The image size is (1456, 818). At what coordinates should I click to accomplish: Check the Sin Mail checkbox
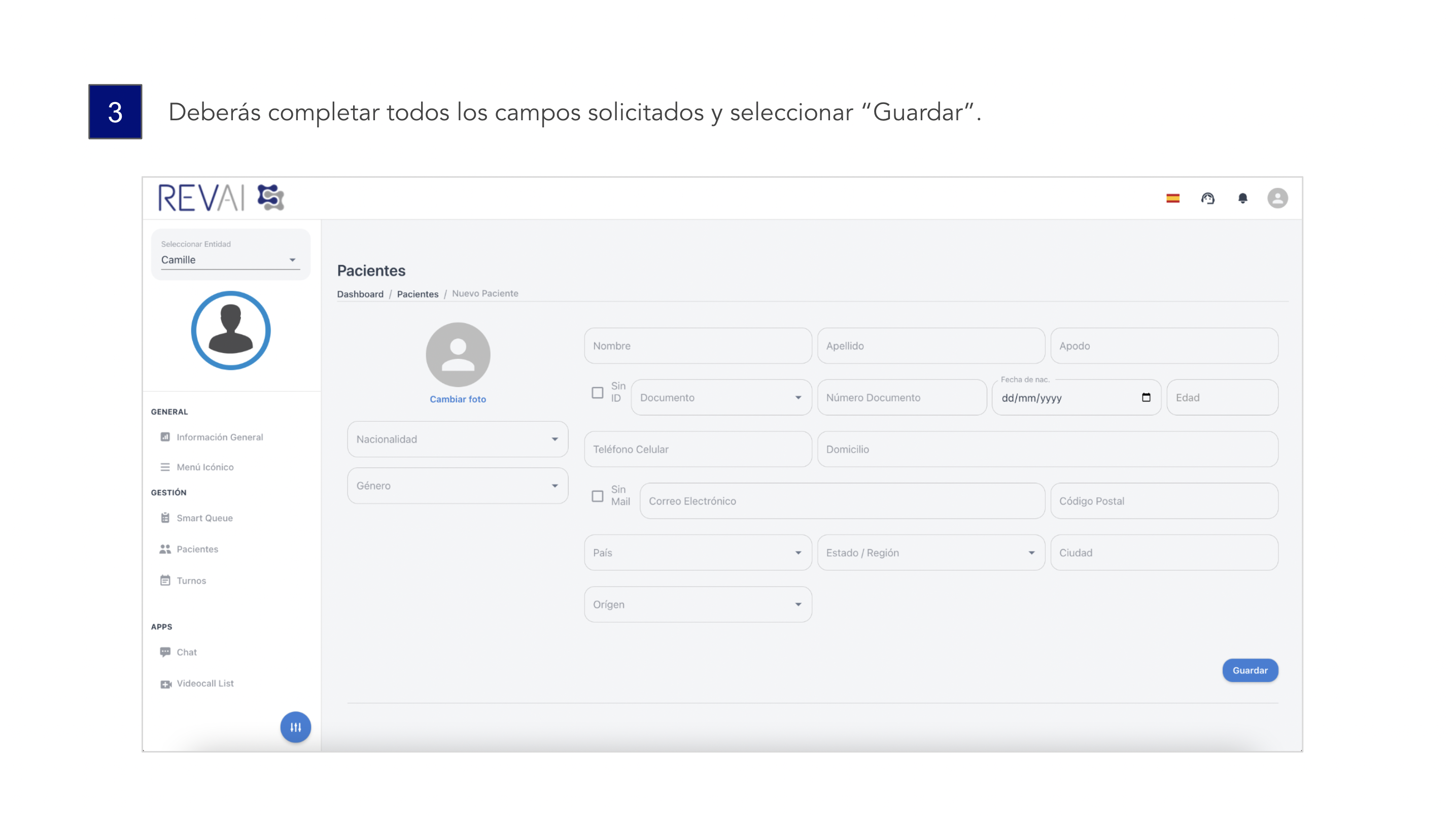598,496
